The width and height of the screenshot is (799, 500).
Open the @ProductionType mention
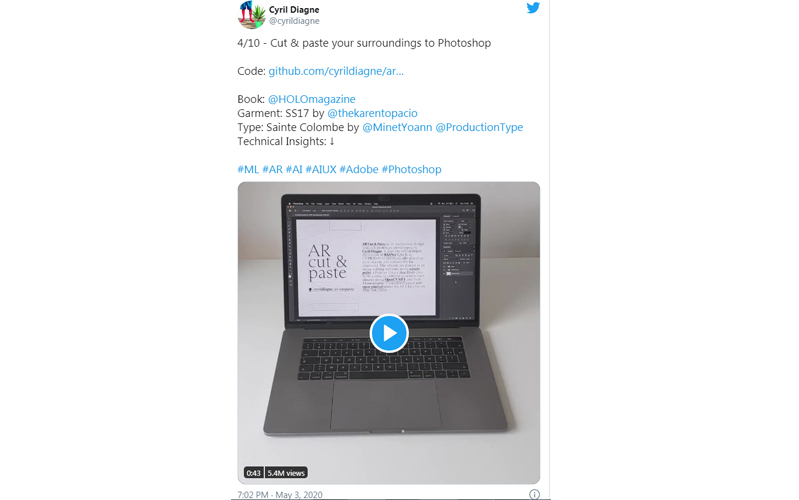pos(479,127)
